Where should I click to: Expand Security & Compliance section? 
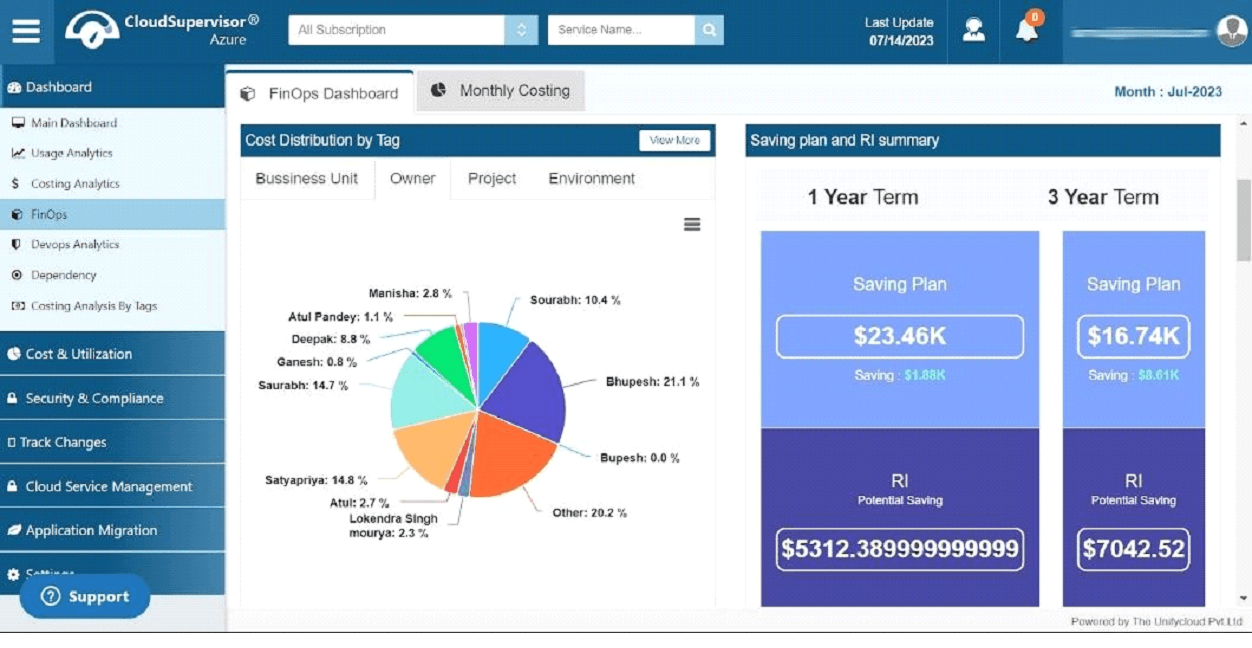click(x=112, y=398)
